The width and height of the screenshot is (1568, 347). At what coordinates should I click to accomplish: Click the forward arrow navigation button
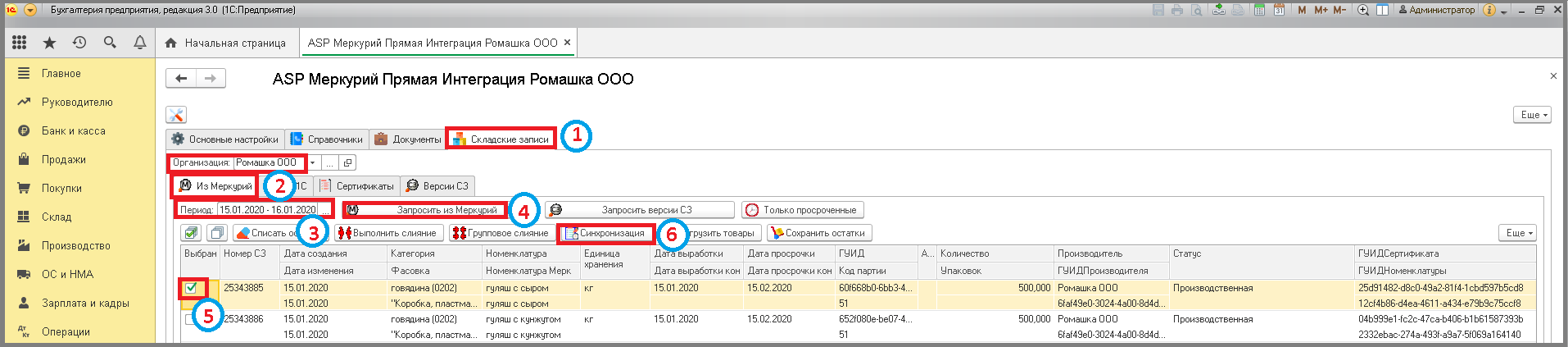(210, 78)
